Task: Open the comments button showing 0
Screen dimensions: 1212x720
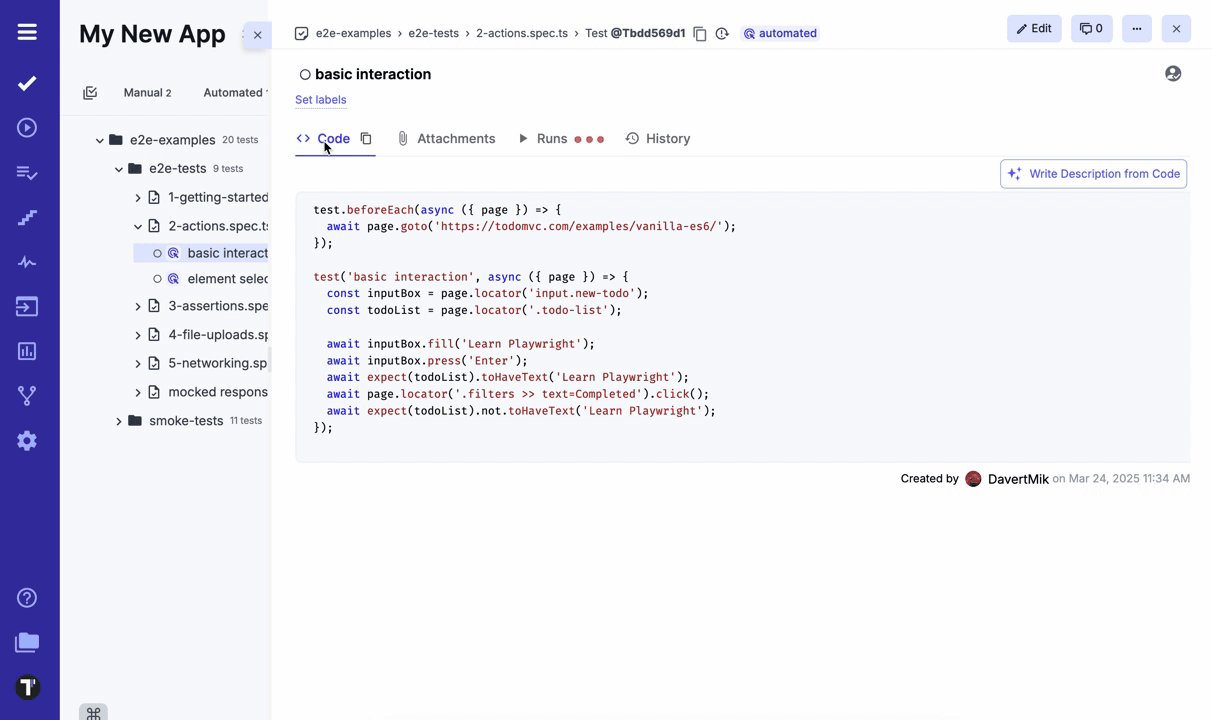Action: pos(1091,29)
